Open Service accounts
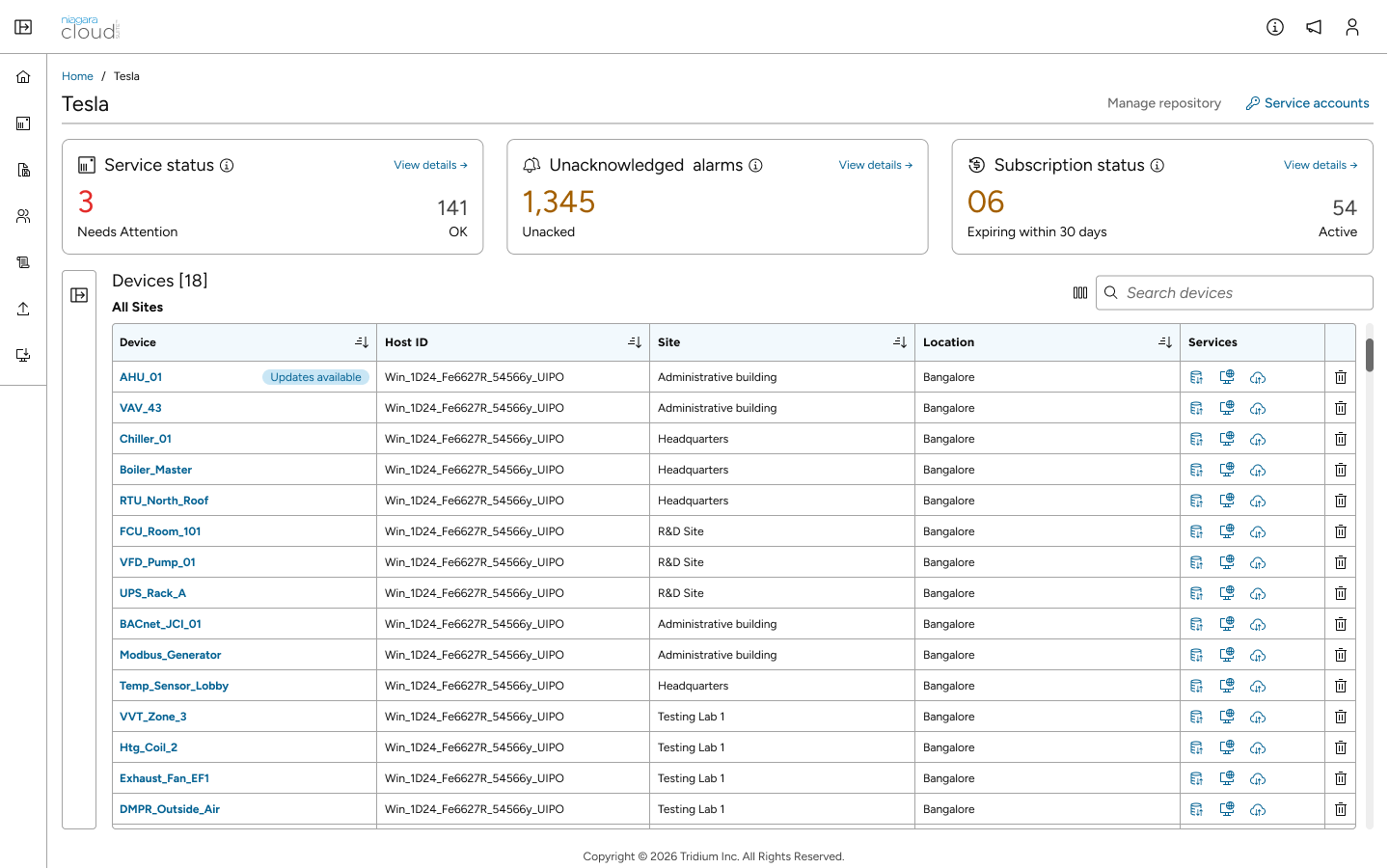 tap(1307, 103)
